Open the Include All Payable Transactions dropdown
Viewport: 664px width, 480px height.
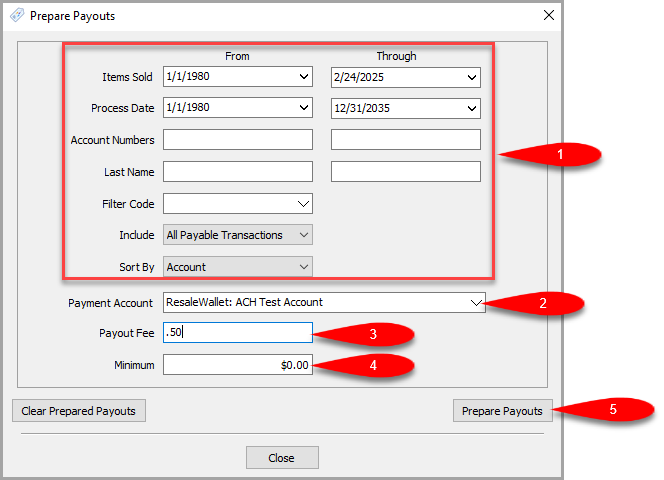coord(304,235)
